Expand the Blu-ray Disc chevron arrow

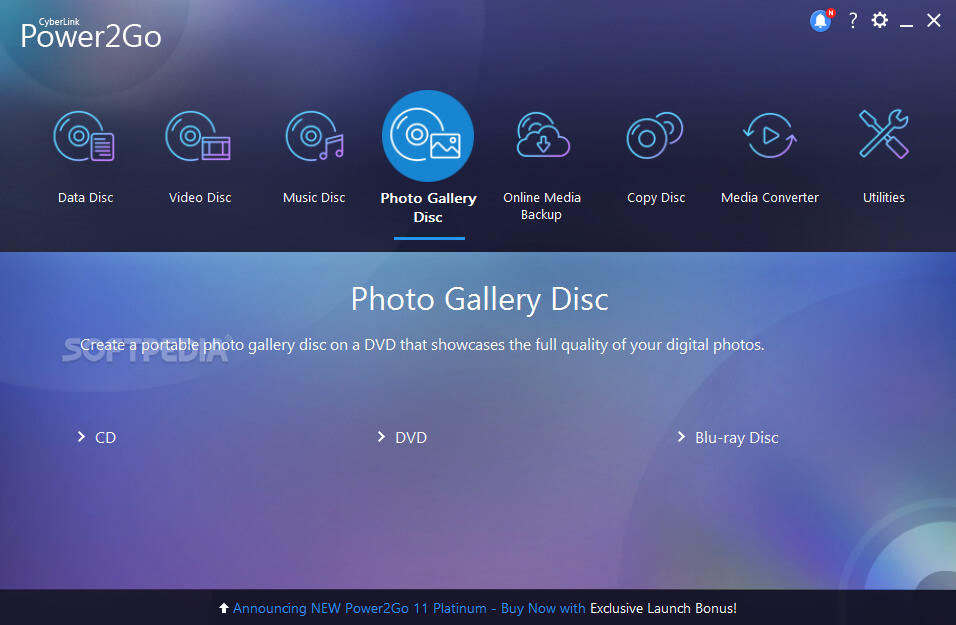(681, 437)
